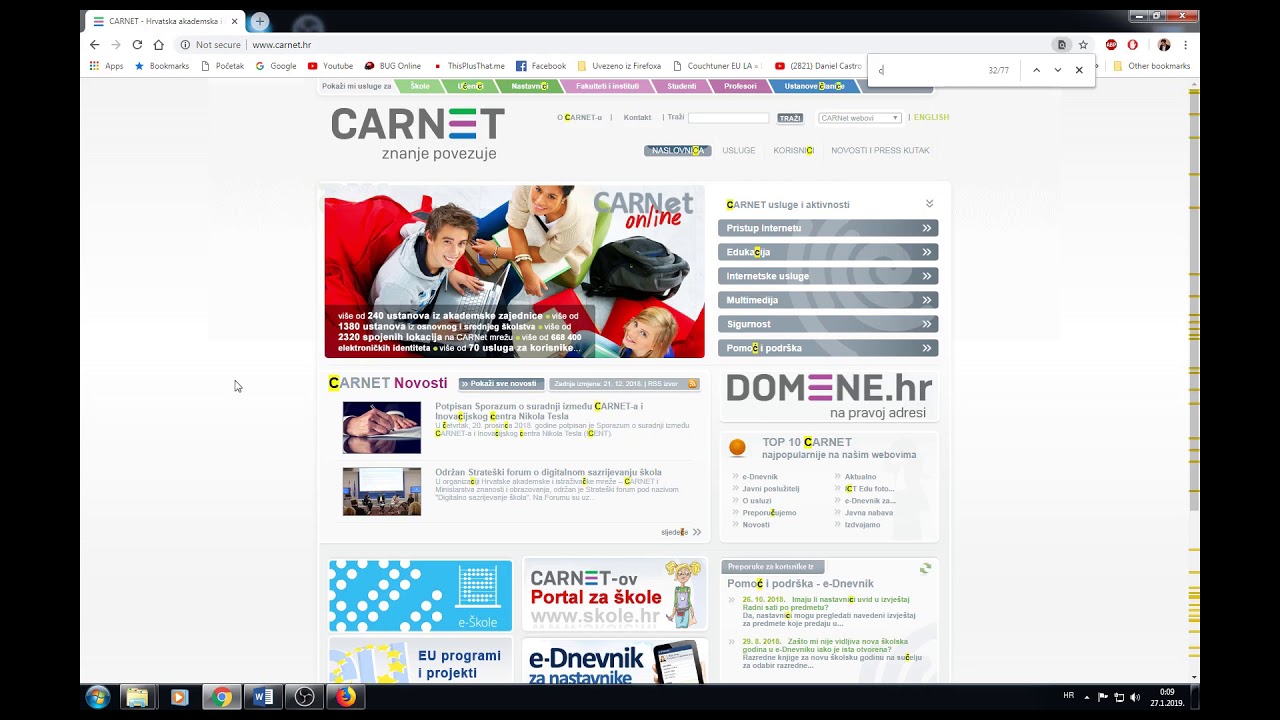Open the browser home page icon
This screenshot has width=1280, height=720.
[158, 45]
